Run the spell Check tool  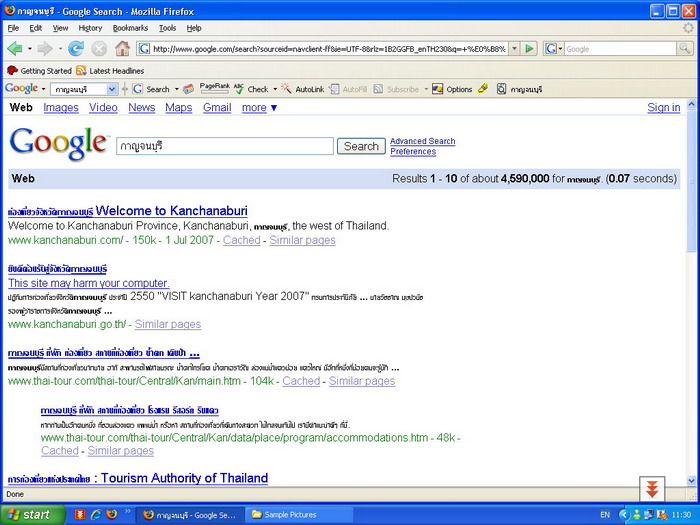coord(251,89)
